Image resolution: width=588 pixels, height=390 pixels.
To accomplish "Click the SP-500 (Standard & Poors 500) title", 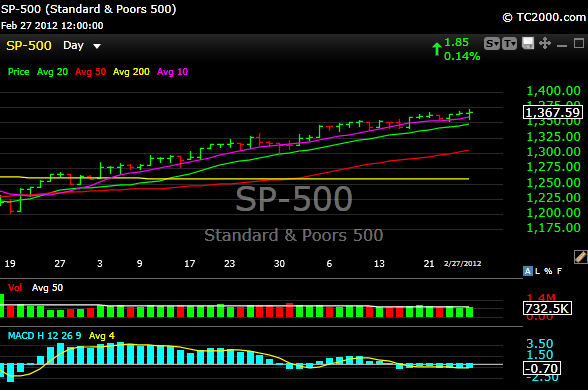I will (x=88, y=9).
